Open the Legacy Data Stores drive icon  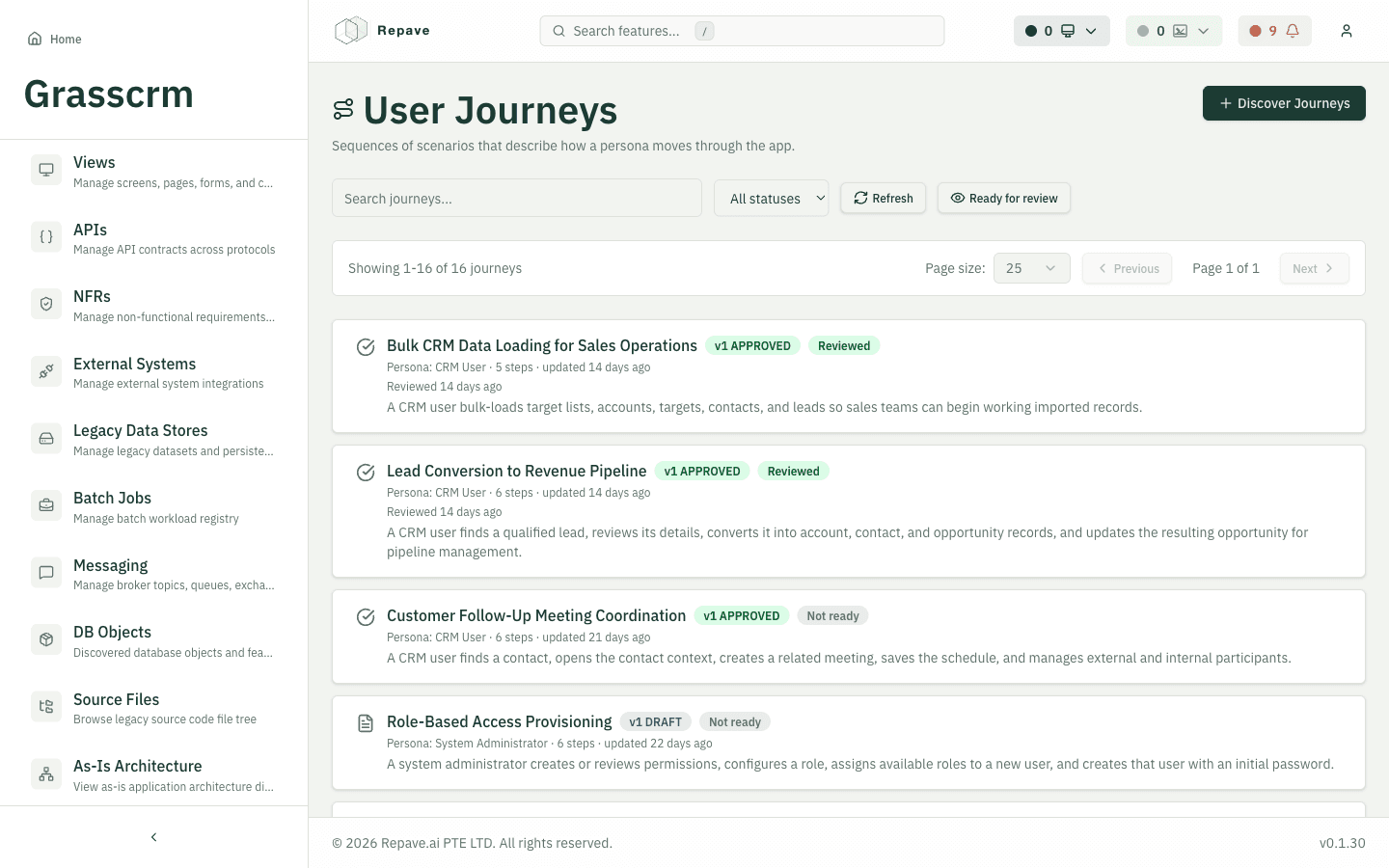pyautogui.click(x=46, y=439)
